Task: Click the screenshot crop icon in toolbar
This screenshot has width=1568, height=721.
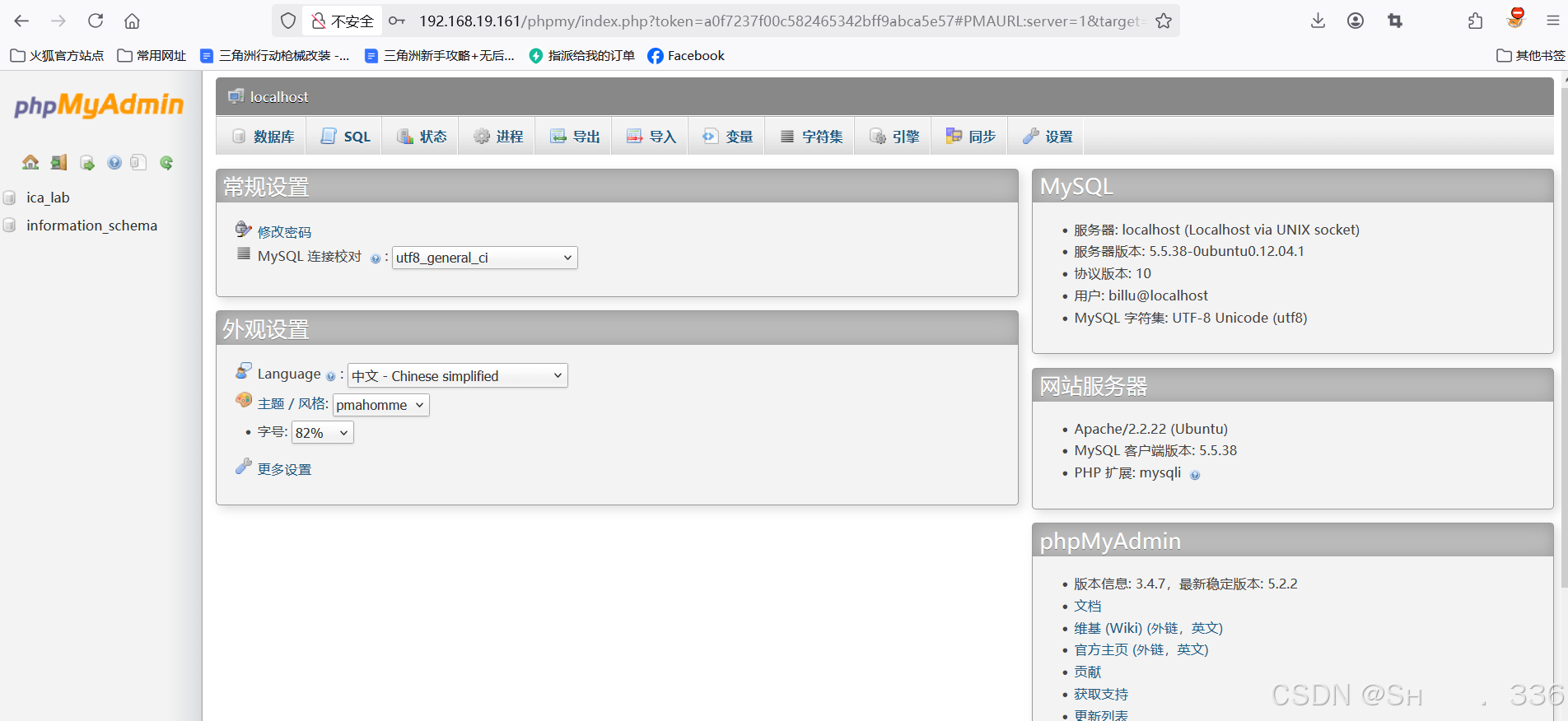Action: tap(1395, 21)
